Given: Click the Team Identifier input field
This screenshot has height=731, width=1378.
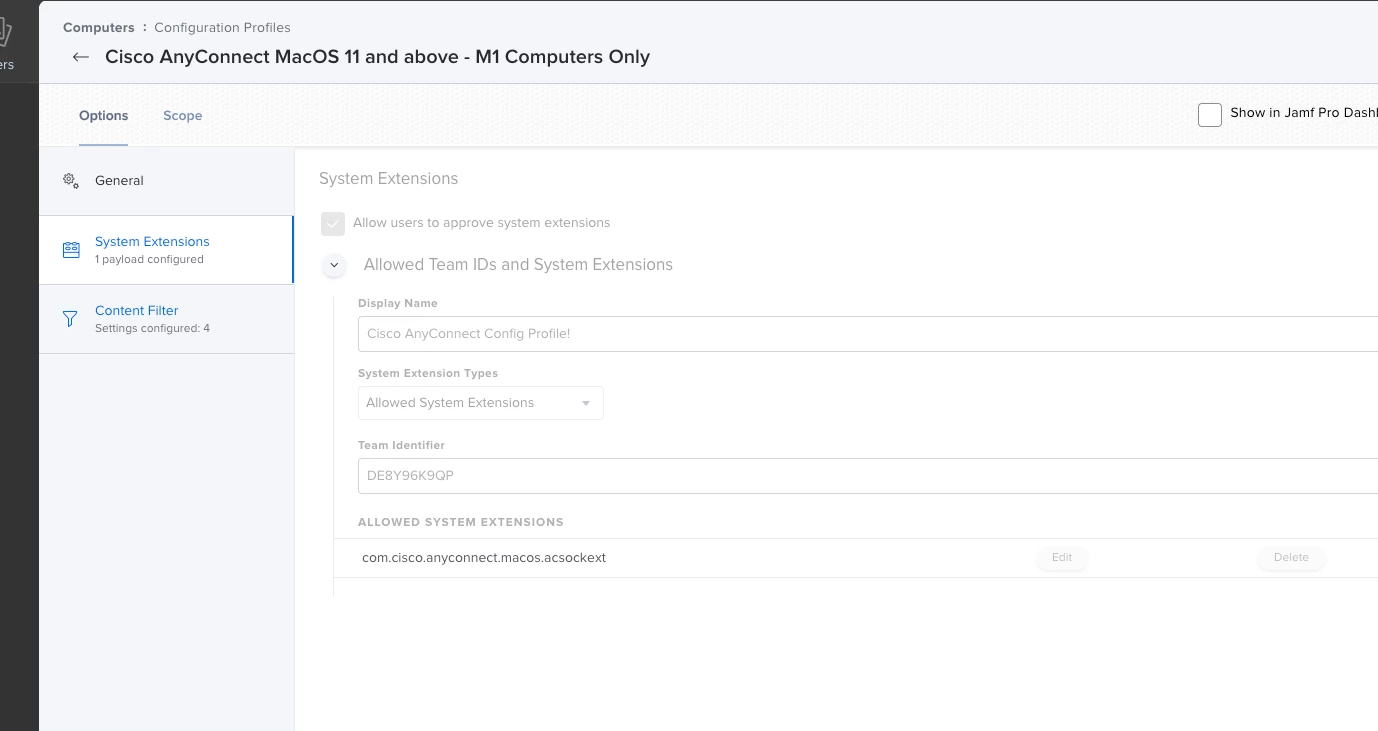Looking at the screenshot, I should coord(868,476).
